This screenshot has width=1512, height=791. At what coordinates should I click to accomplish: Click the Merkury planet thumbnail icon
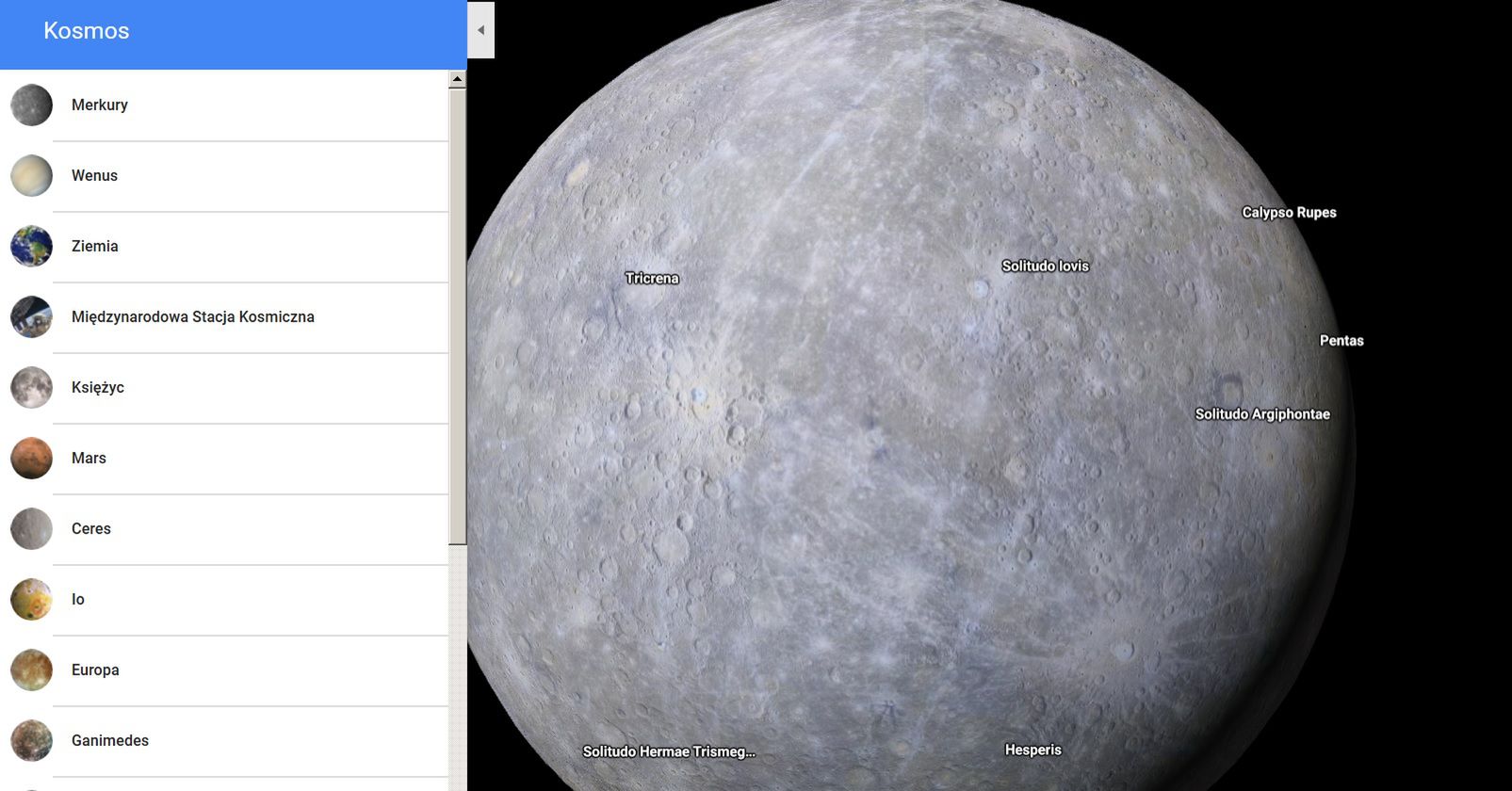point(31,105)
